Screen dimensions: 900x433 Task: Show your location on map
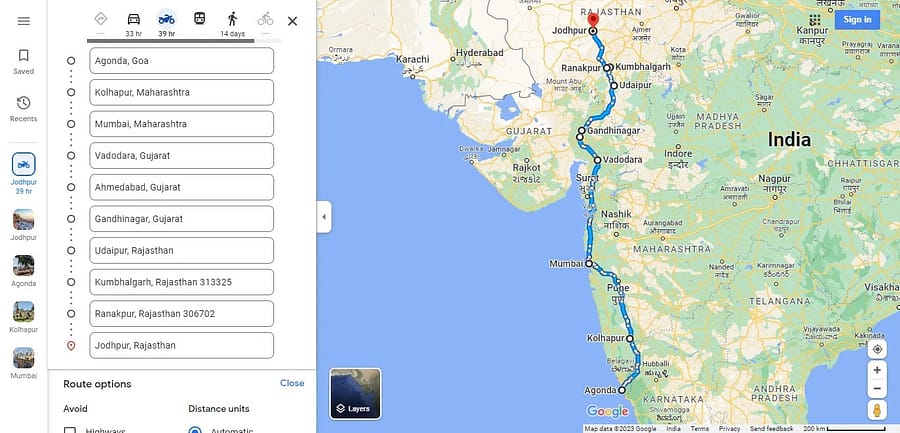point(876,349)
